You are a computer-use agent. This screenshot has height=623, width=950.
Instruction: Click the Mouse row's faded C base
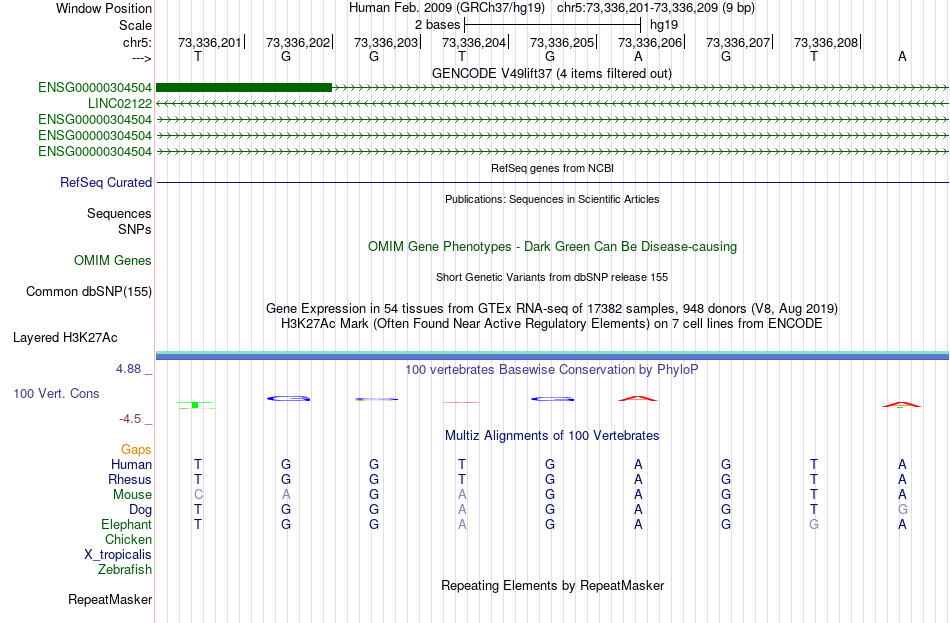click(198, 495)
